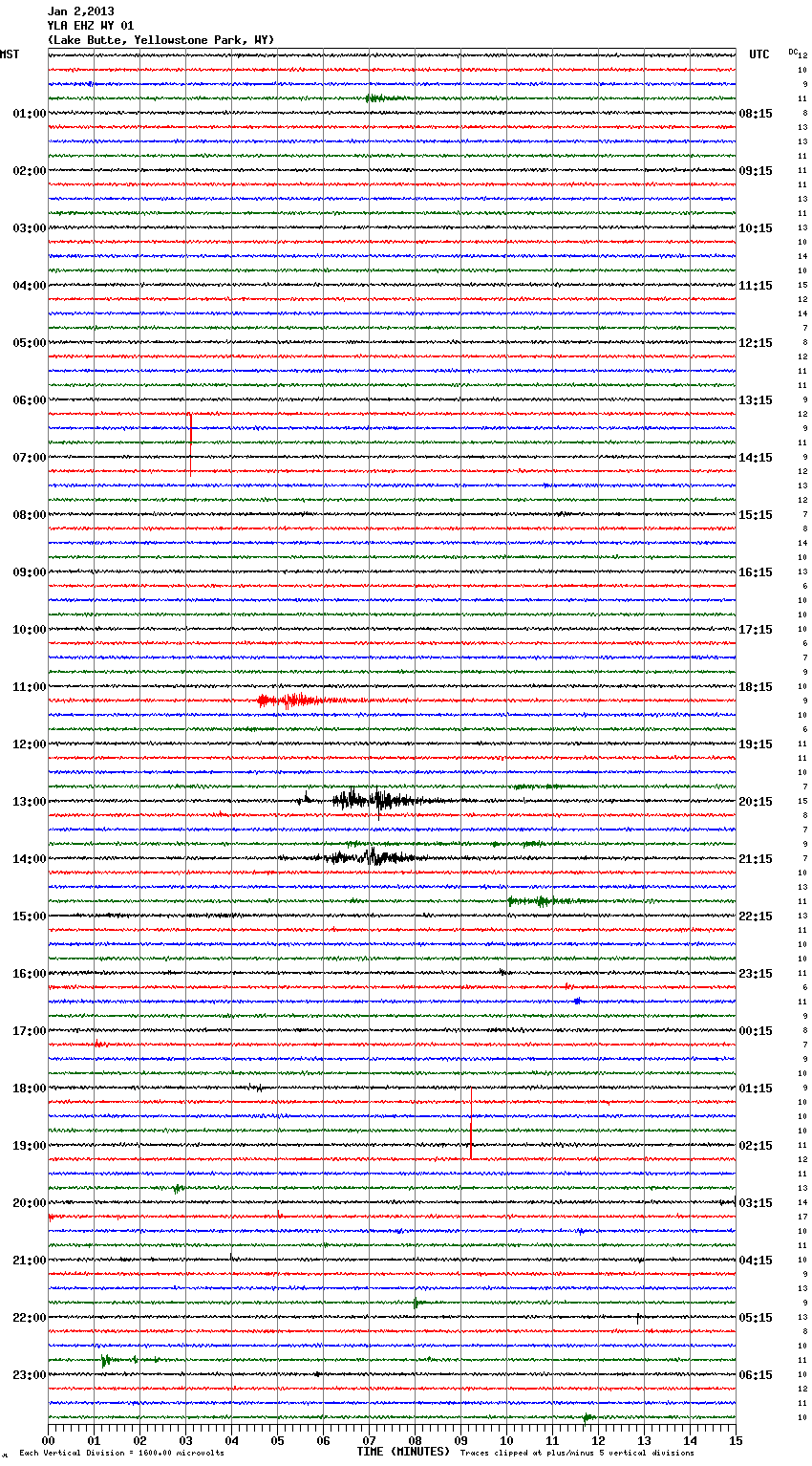Select the "05:15" UTC time label
This screenshot has width=812, height=1466.
[756, 1318]
